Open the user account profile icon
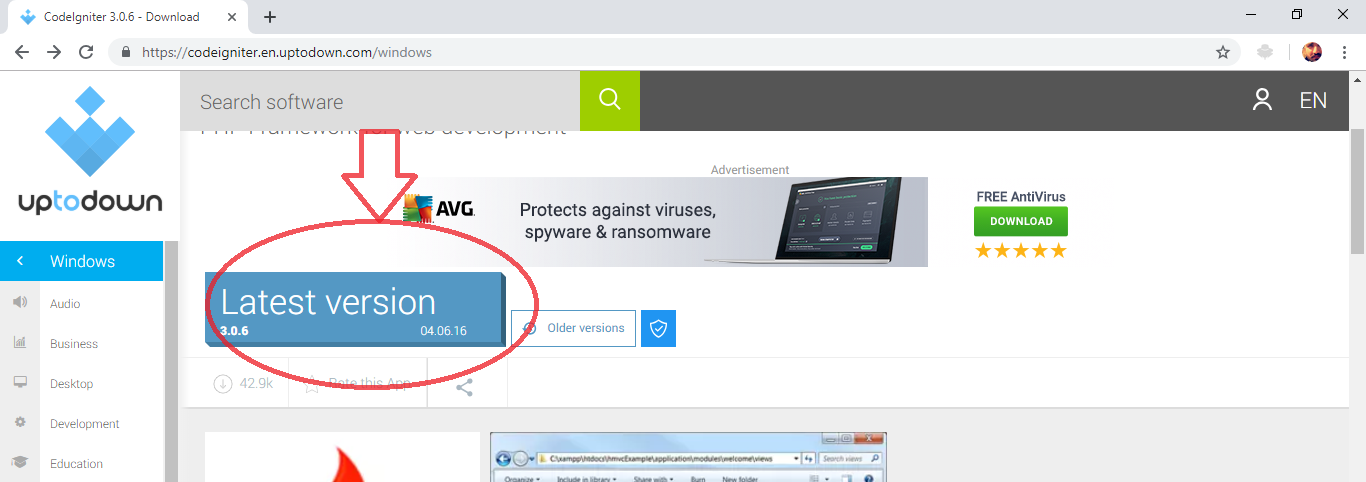Viewport: 1366px width, 482px height. [x=1262, y=100]
